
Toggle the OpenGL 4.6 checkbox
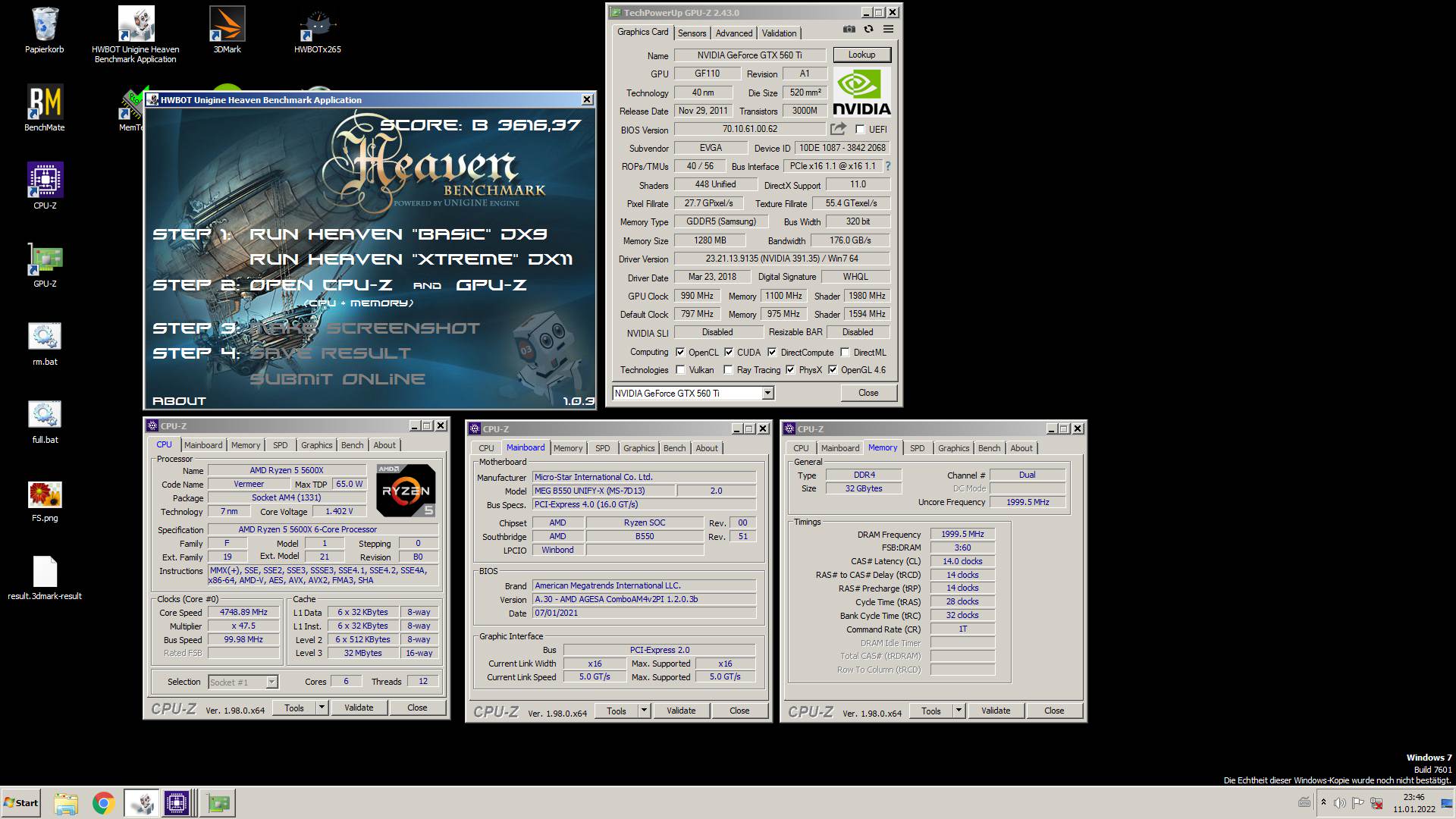click(x=833, y=370)
